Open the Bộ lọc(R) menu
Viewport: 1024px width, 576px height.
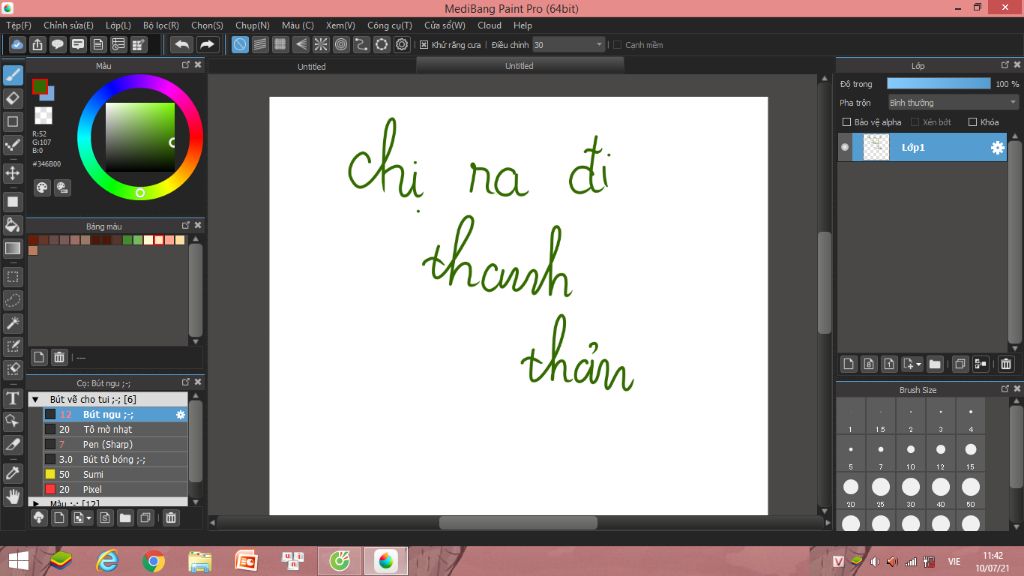pyautogui.click(x=161, y=25)
